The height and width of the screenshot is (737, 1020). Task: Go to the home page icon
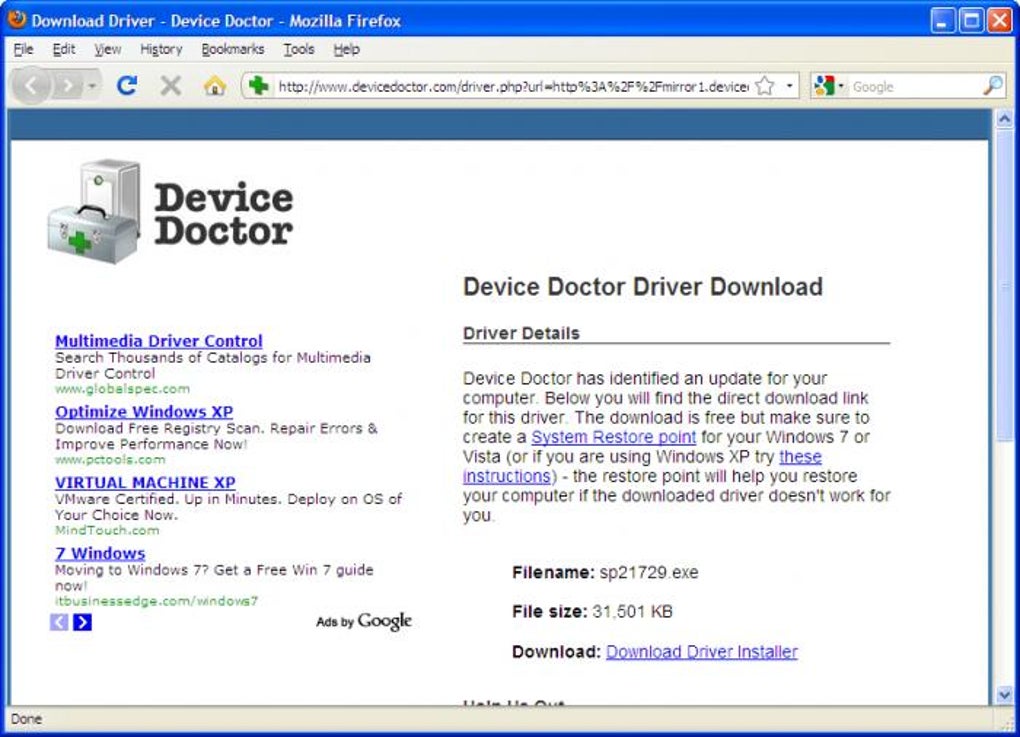[214, 85]
